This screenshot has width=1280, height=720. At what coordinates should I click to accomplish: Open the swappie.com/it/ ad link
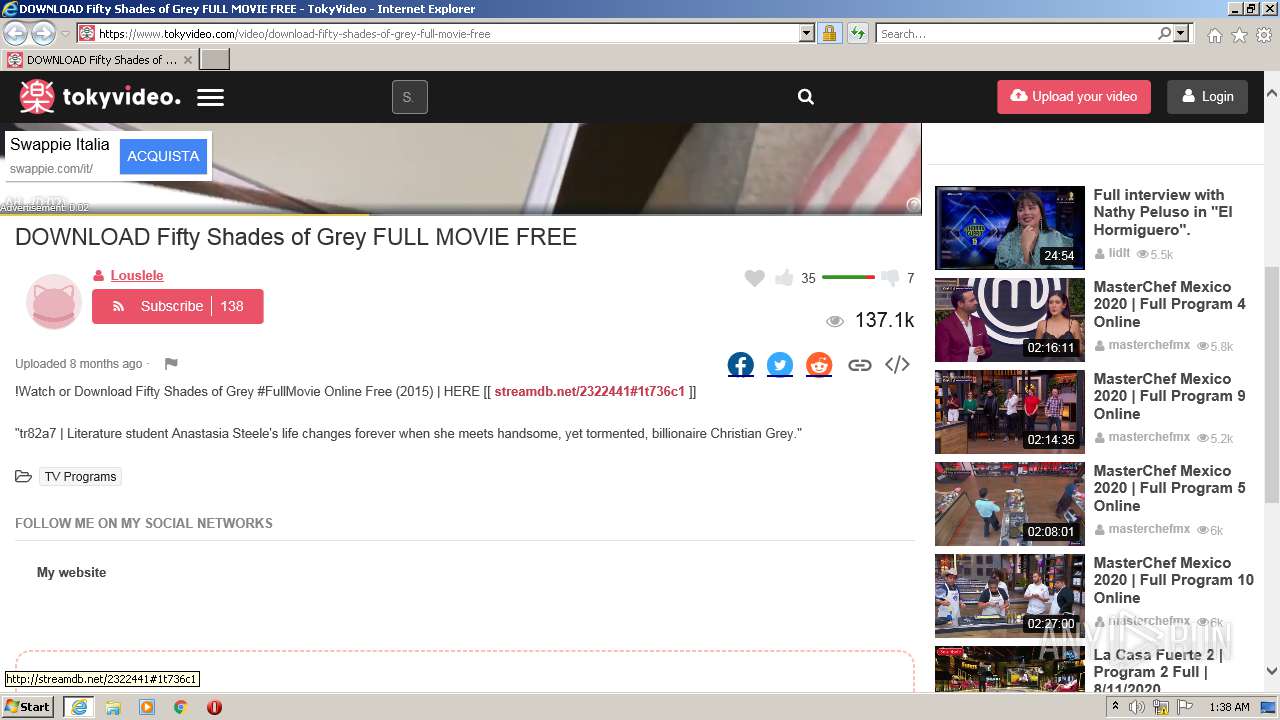coord(51,169)
